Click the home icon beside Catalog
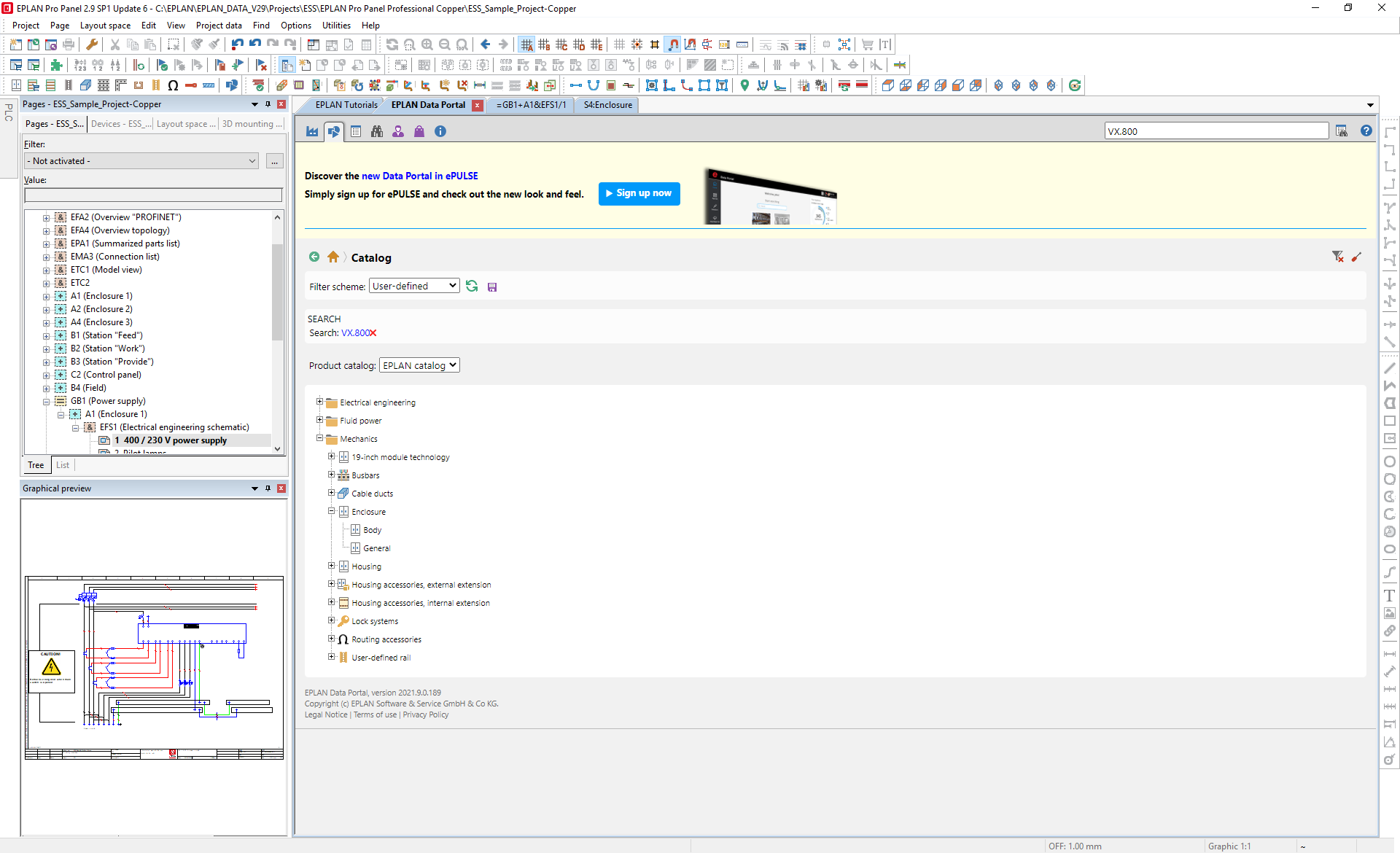This screenshot has height=853, width=1400. [x=333, y=257]
